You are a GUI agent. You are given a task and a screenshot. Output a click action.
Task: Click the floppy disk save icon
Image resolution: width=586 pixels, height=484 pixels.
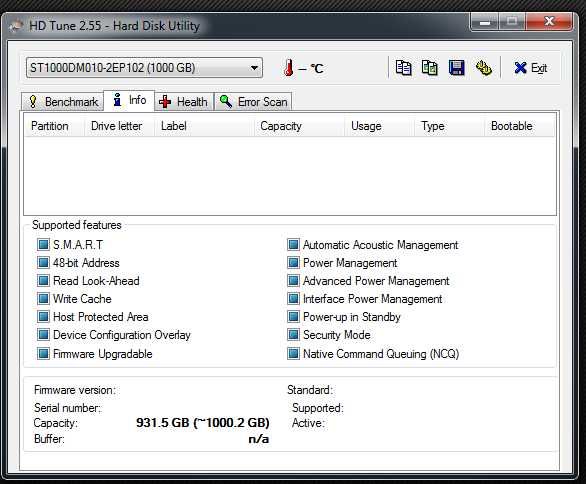click(456, 68)
